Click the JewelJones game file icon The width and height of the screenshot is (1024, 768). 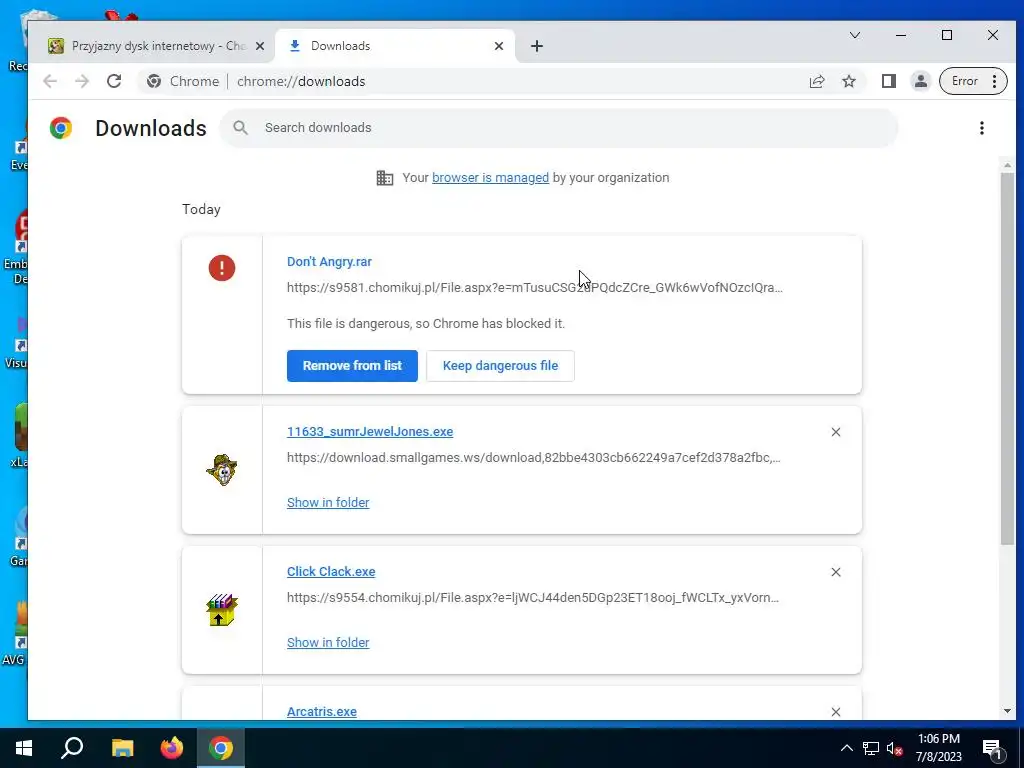[x=222, y=470]
